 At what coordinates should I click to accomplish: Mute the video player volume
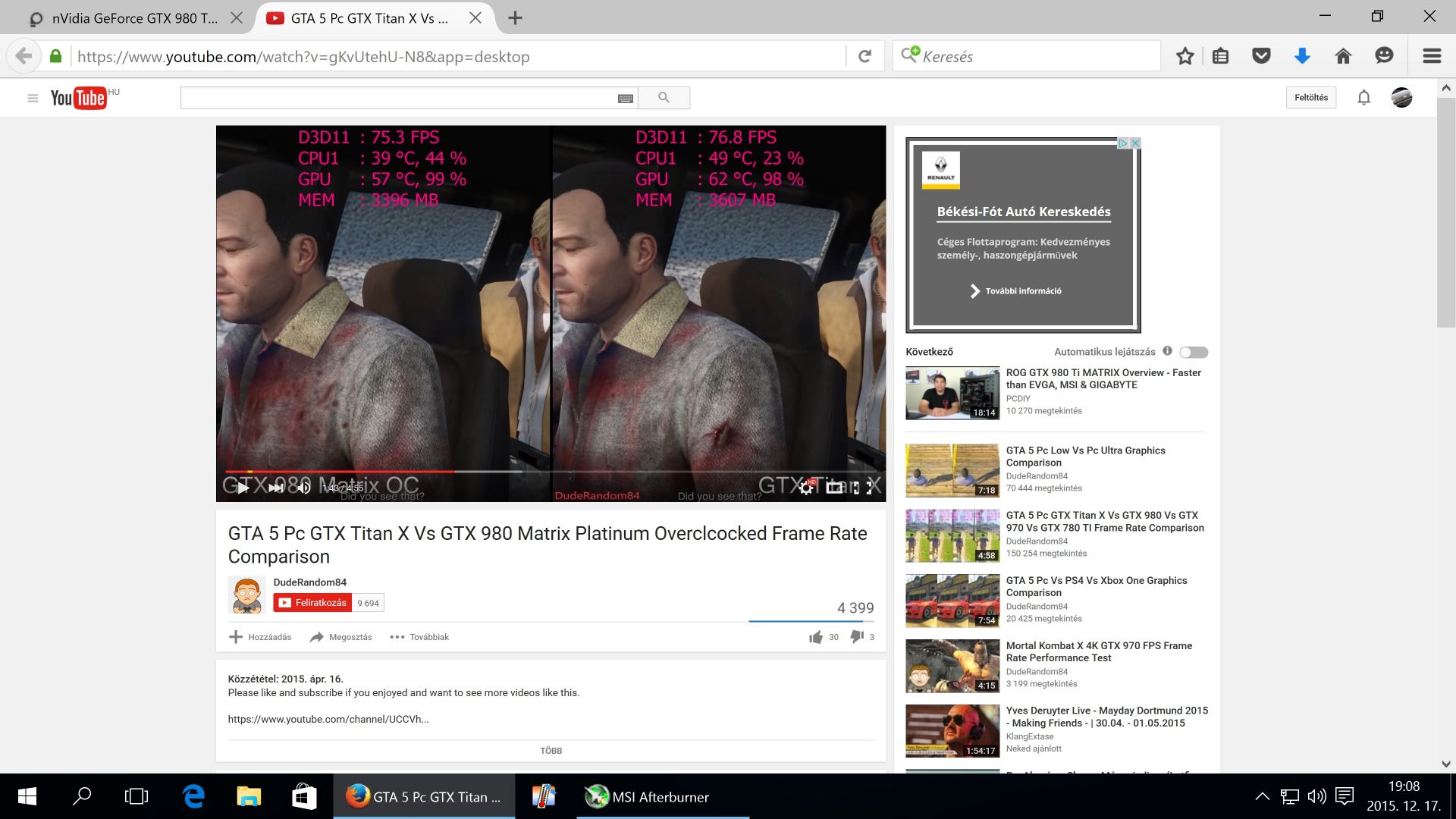tap(303, 488)
